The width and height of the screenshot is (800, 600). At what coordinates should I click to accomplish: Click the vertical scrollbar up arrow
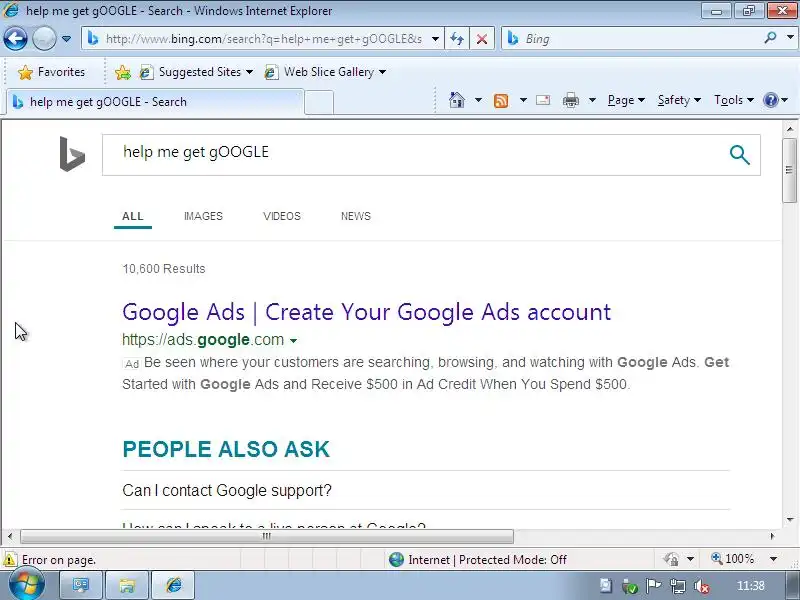coord(790,129)
